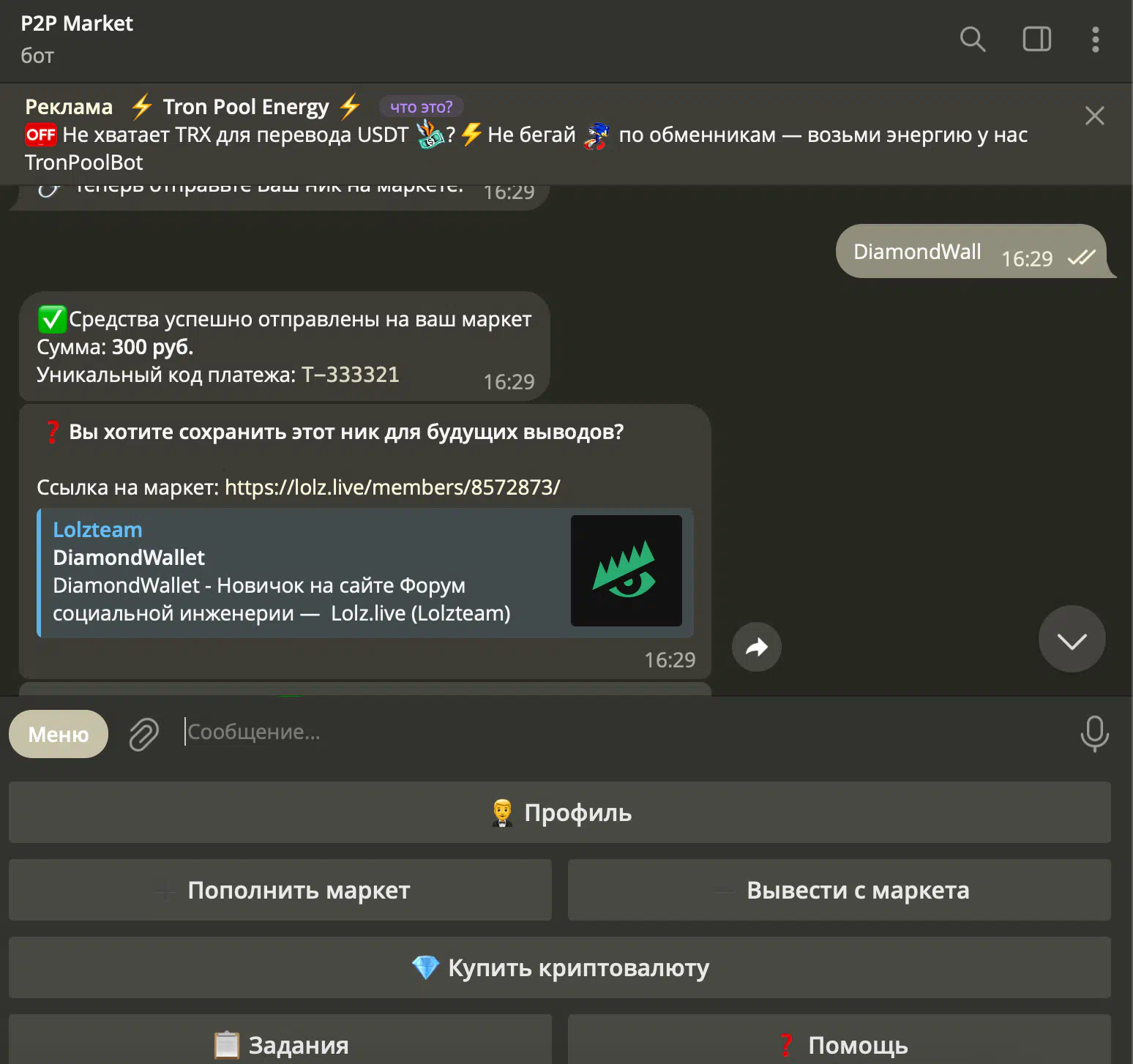Click the 'что это?' ad label
1133x1064 pixels.
[421, 107]
